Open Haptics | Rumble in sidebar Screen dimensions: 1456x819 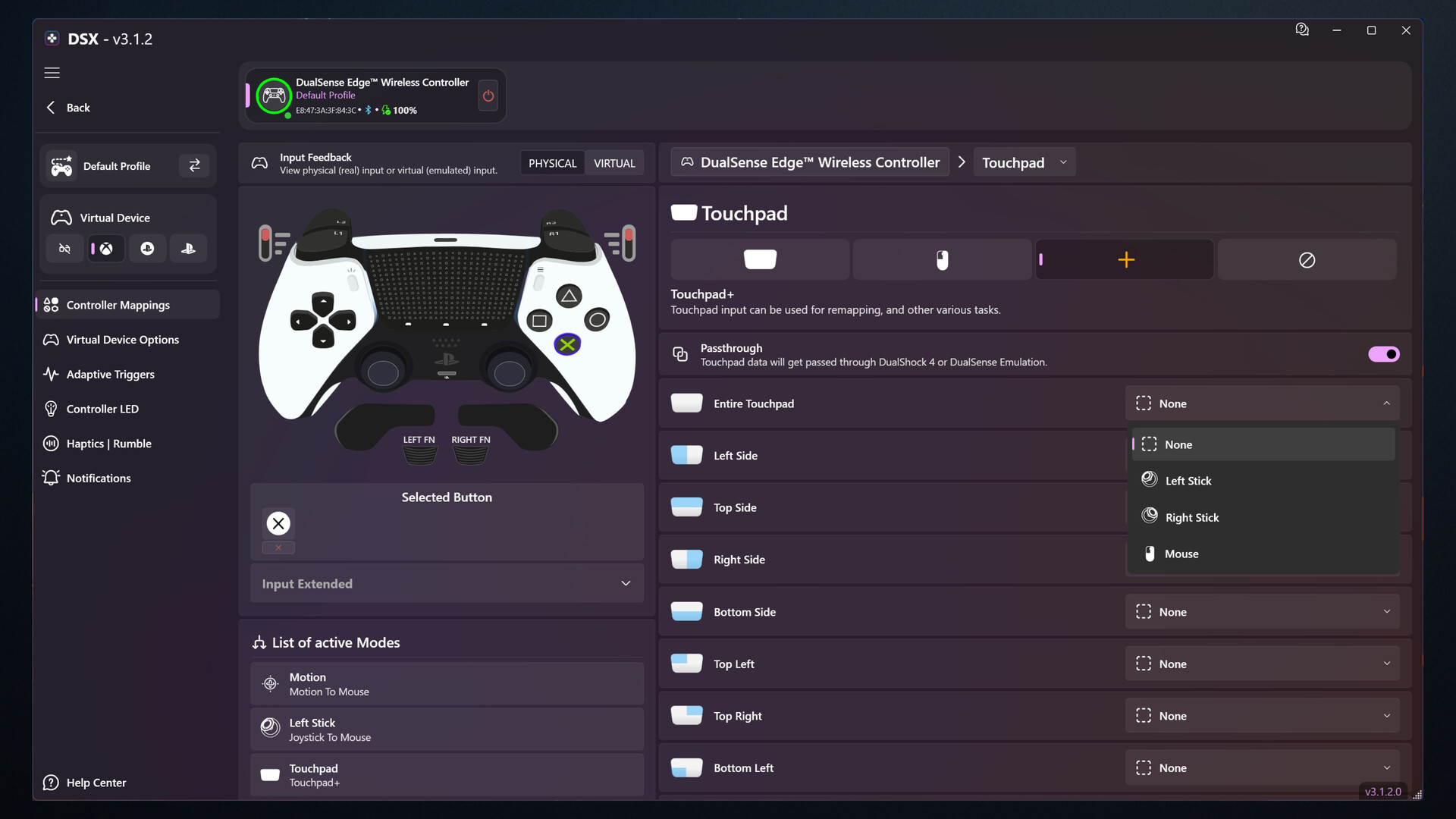(108, 443)
